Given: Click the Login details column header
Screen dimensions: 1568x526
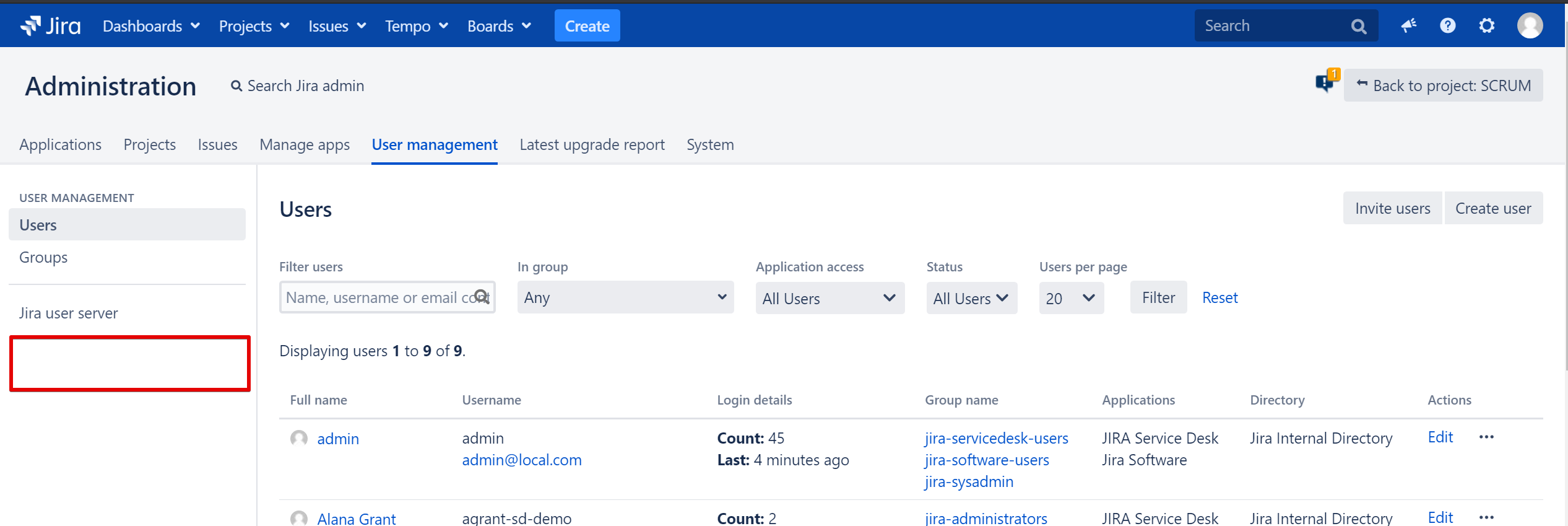Looking at the screenshot, I should coord(755,400).
